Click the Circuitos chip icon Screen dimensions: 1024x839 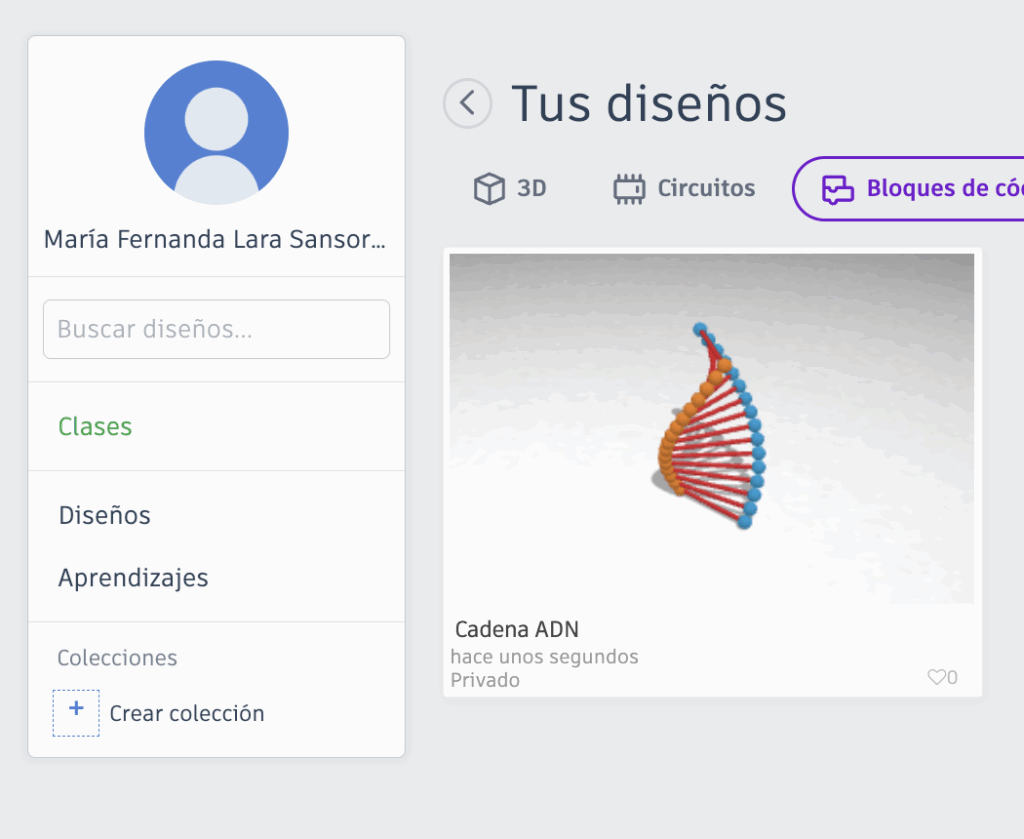[x=629, y=189]
